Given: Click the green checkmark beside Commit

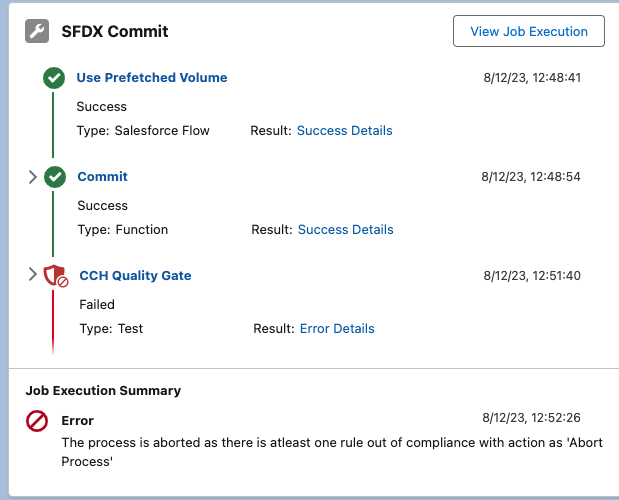Looking at the screenshot, I should pos(55,177).
